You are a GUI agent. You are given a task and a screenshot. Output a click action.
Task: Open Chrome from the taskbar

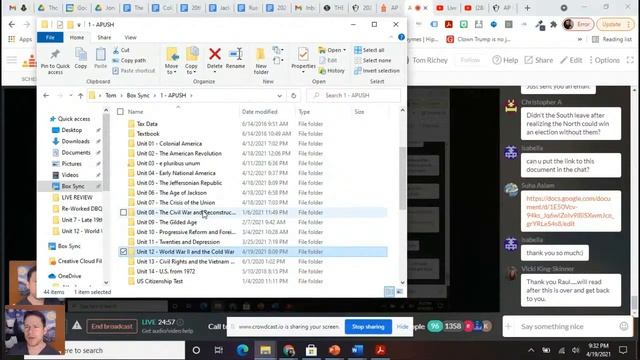coord(289,350)
